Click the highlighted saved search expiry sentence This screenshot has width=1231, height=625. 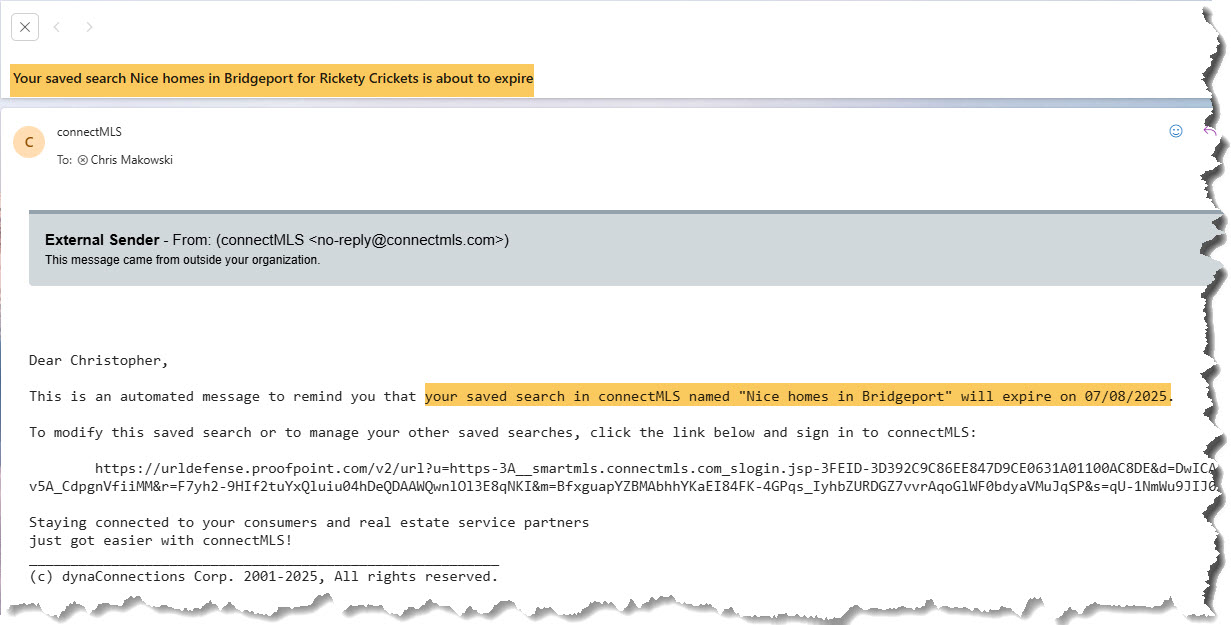[797, 396]
